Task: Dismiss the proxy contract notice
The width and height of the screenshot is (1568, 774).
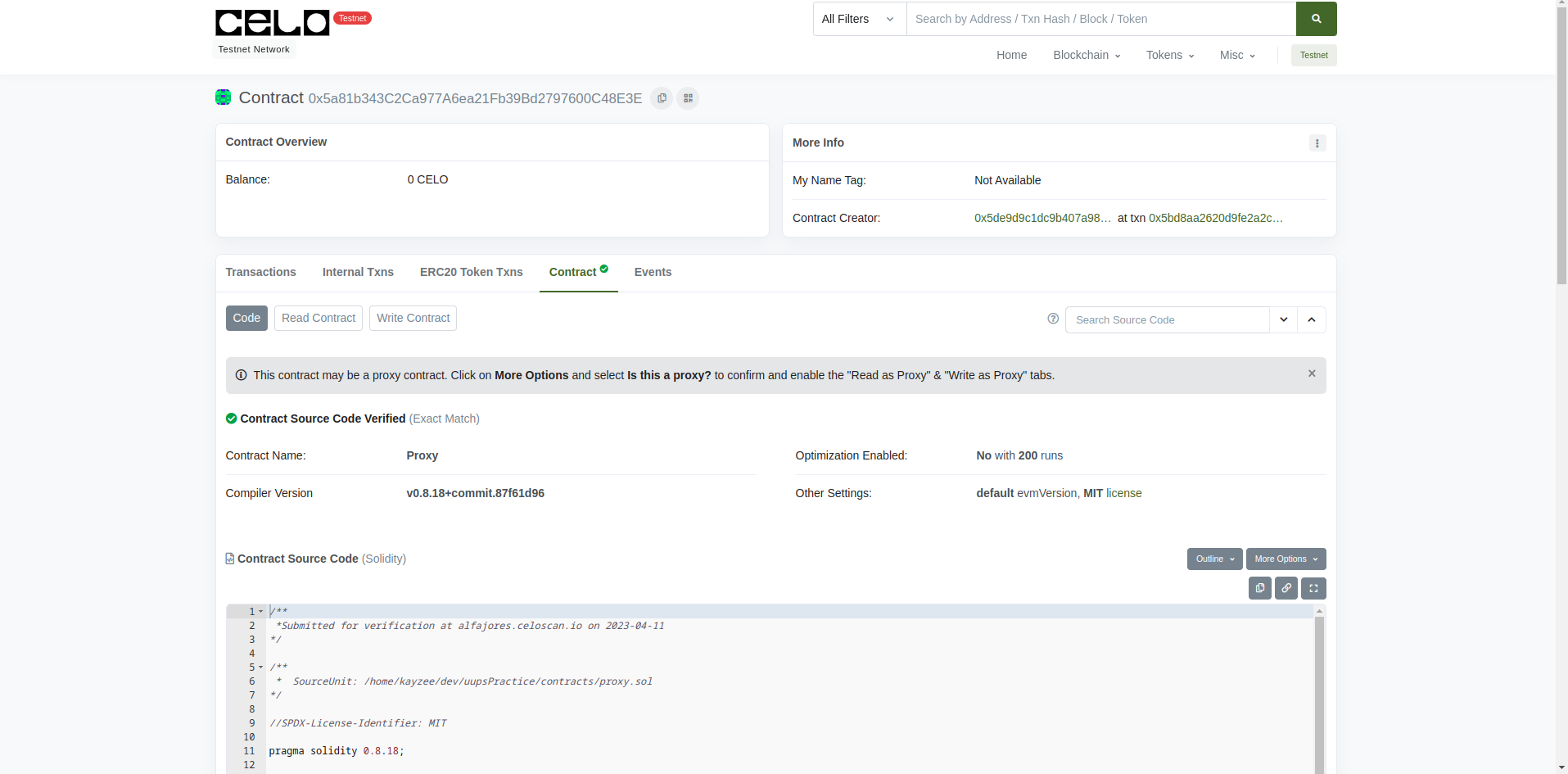Action: point(1312,373)
